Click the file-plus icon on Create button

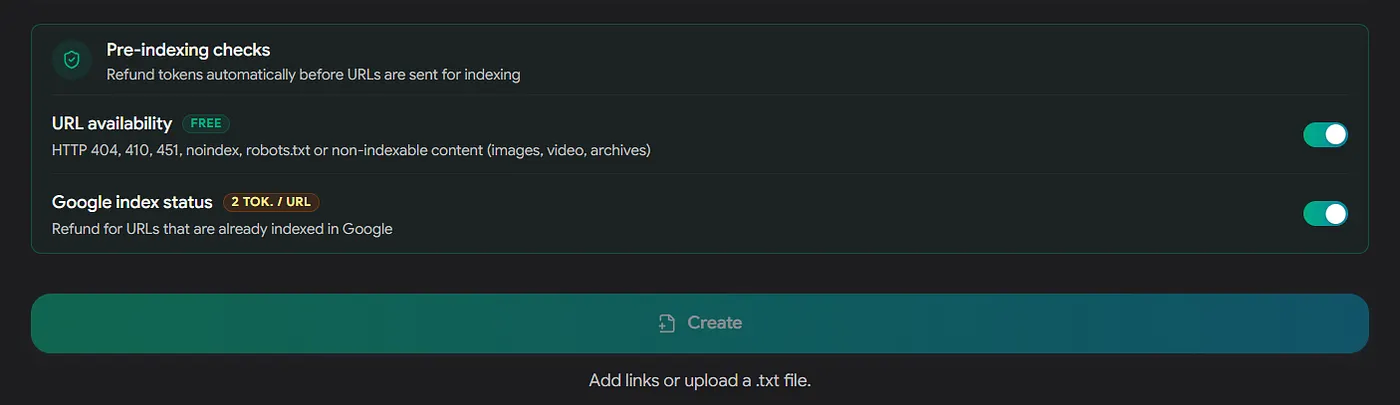(x=667, y=323)
